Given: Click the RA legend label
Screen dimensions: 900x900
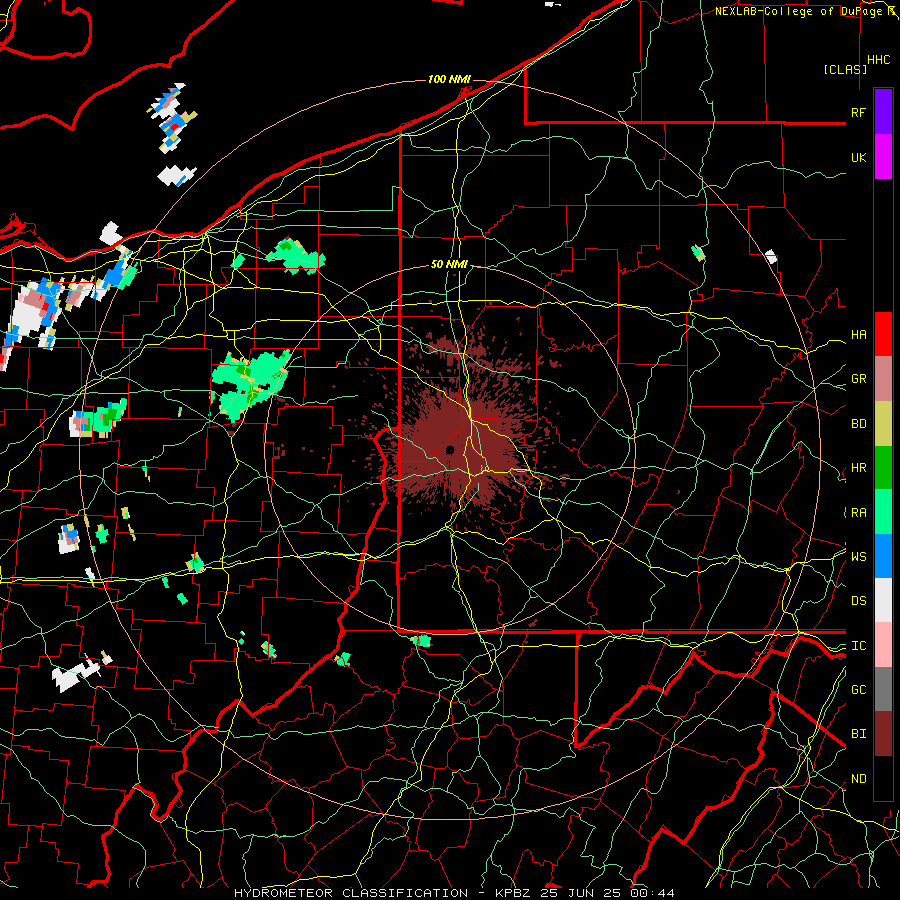Looking at the screenshot, I should click(x=858, y=513).
